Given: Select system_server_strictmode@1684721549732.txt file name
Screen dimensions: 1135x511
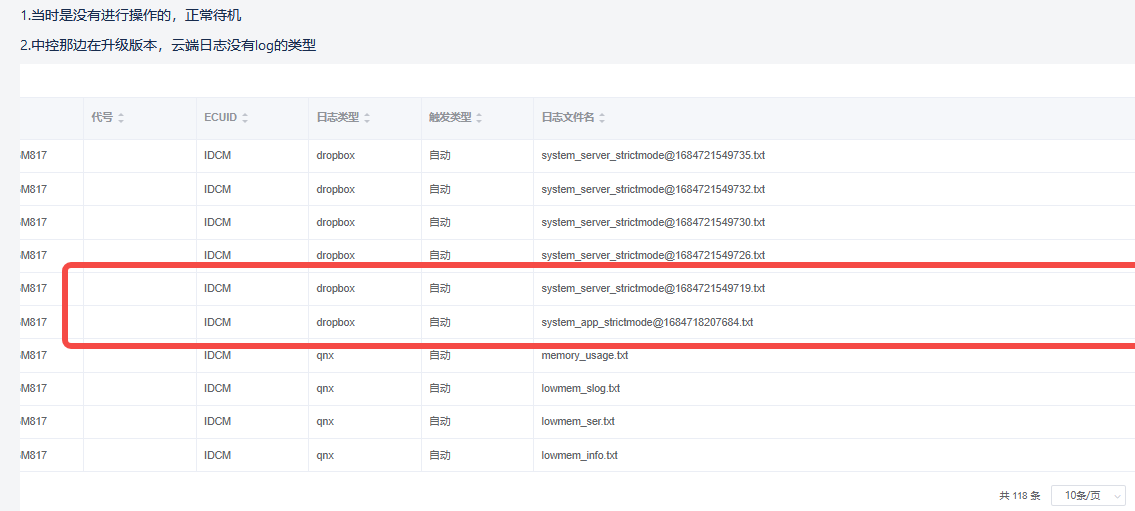Looking at the screenshot, I should [653, 189].
